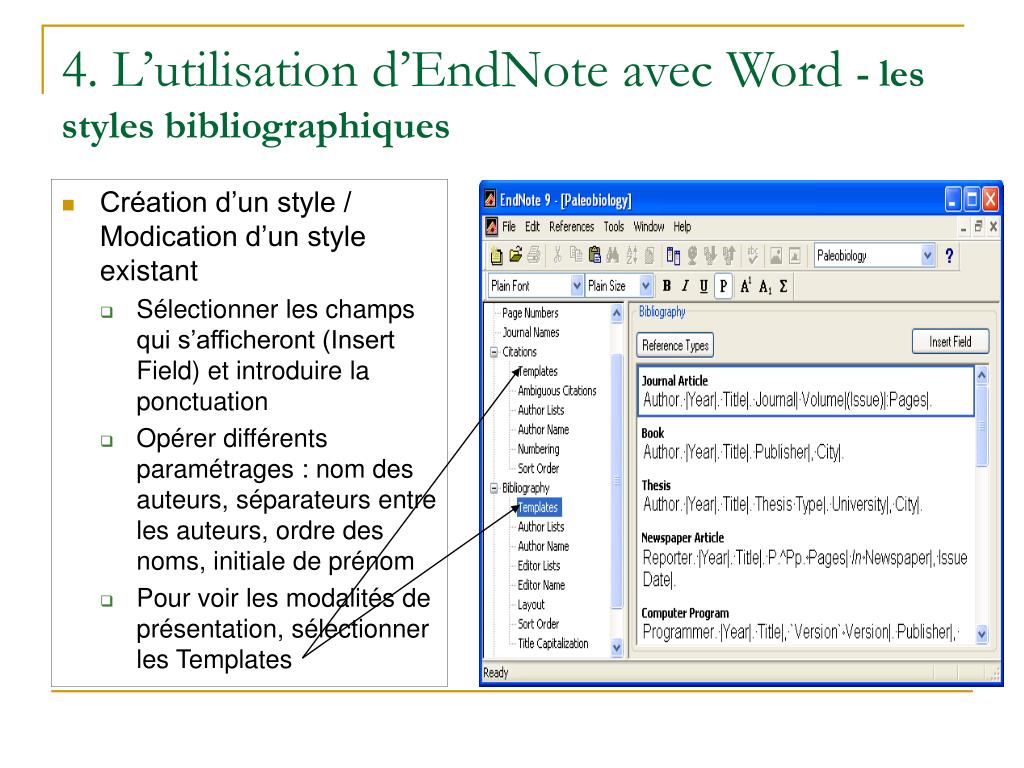1024x768 pixels.
Task: Apply Italic formatting
Action: point(685,286)
